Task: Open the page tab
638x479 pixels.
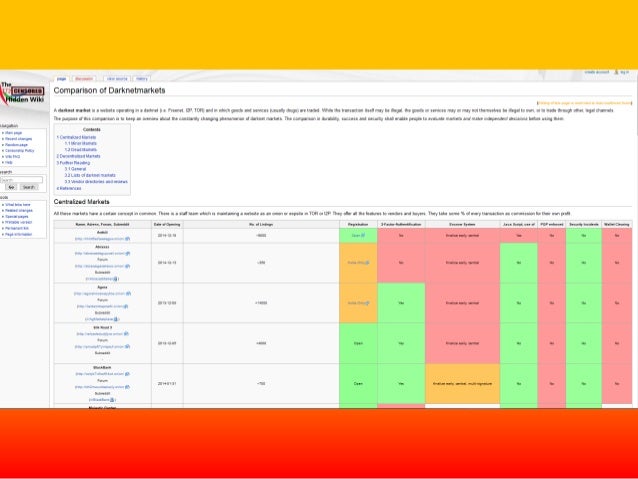Action: click(62, 78)
